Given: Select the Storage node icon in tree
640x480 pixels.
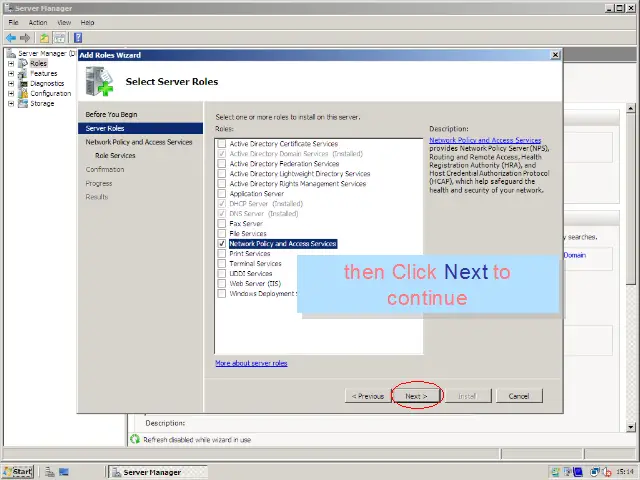Looking at the screenshot, I should tap(23, 103).
